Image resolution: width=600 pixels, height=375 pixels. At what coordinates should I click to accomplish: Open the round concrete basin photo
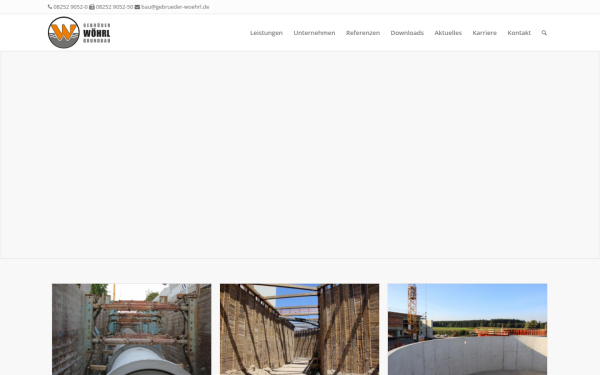click(x=467, y=329)
